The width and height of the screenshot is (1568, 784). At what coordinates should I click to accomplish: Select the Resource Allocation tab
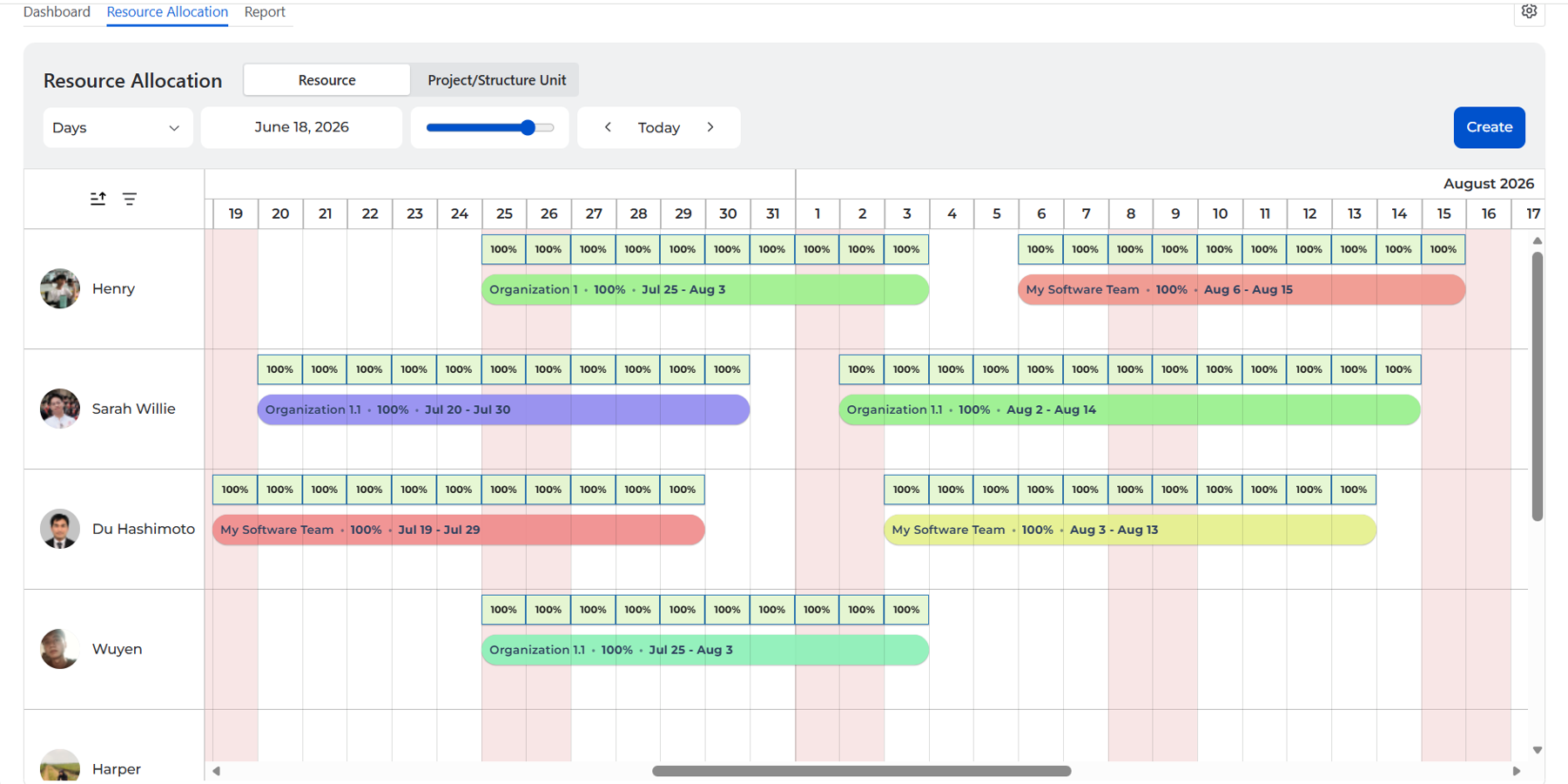tap(167, 12)
